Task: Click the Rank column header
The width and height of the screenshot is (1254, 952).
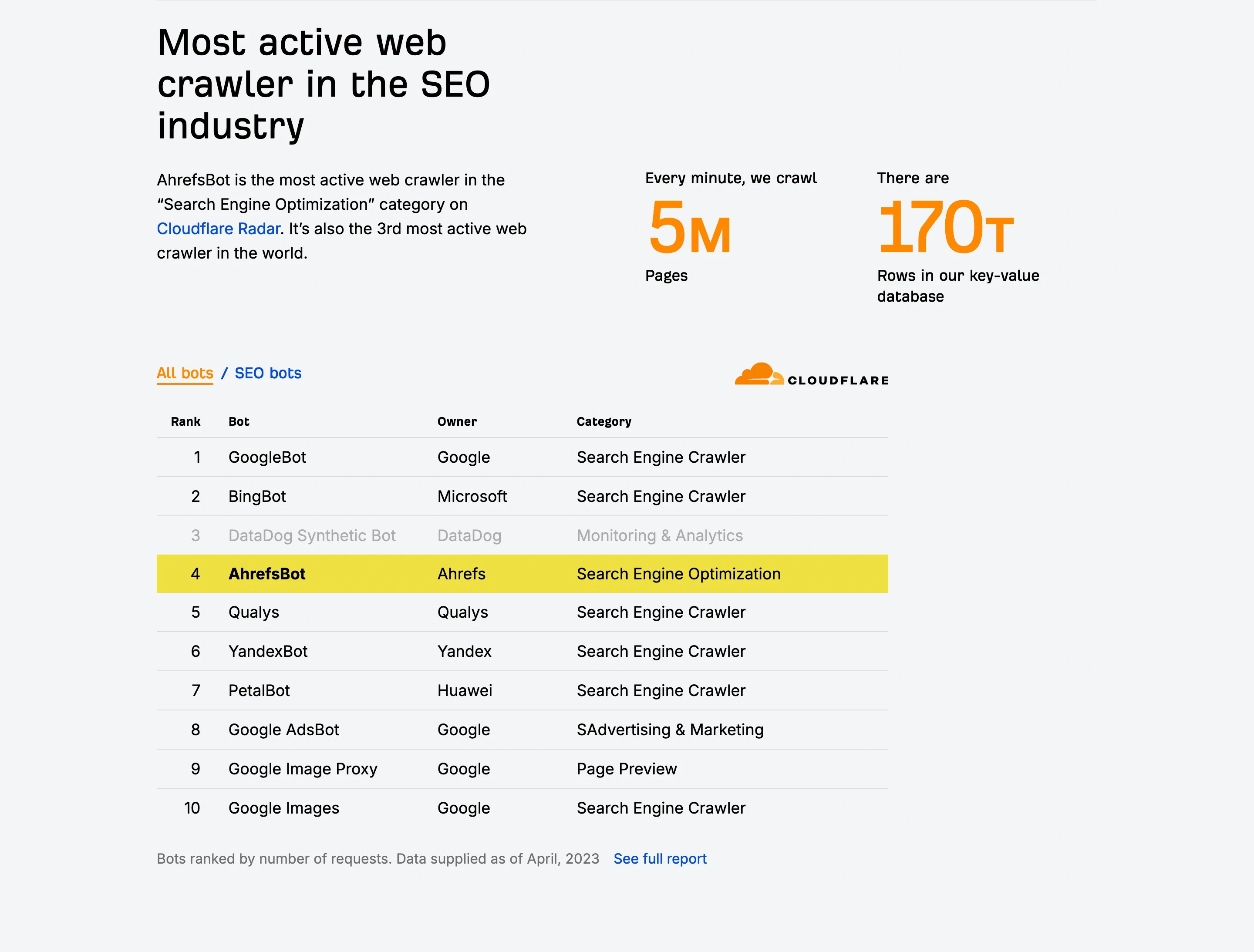Action: pyautogui.click(x=185, y=422)
